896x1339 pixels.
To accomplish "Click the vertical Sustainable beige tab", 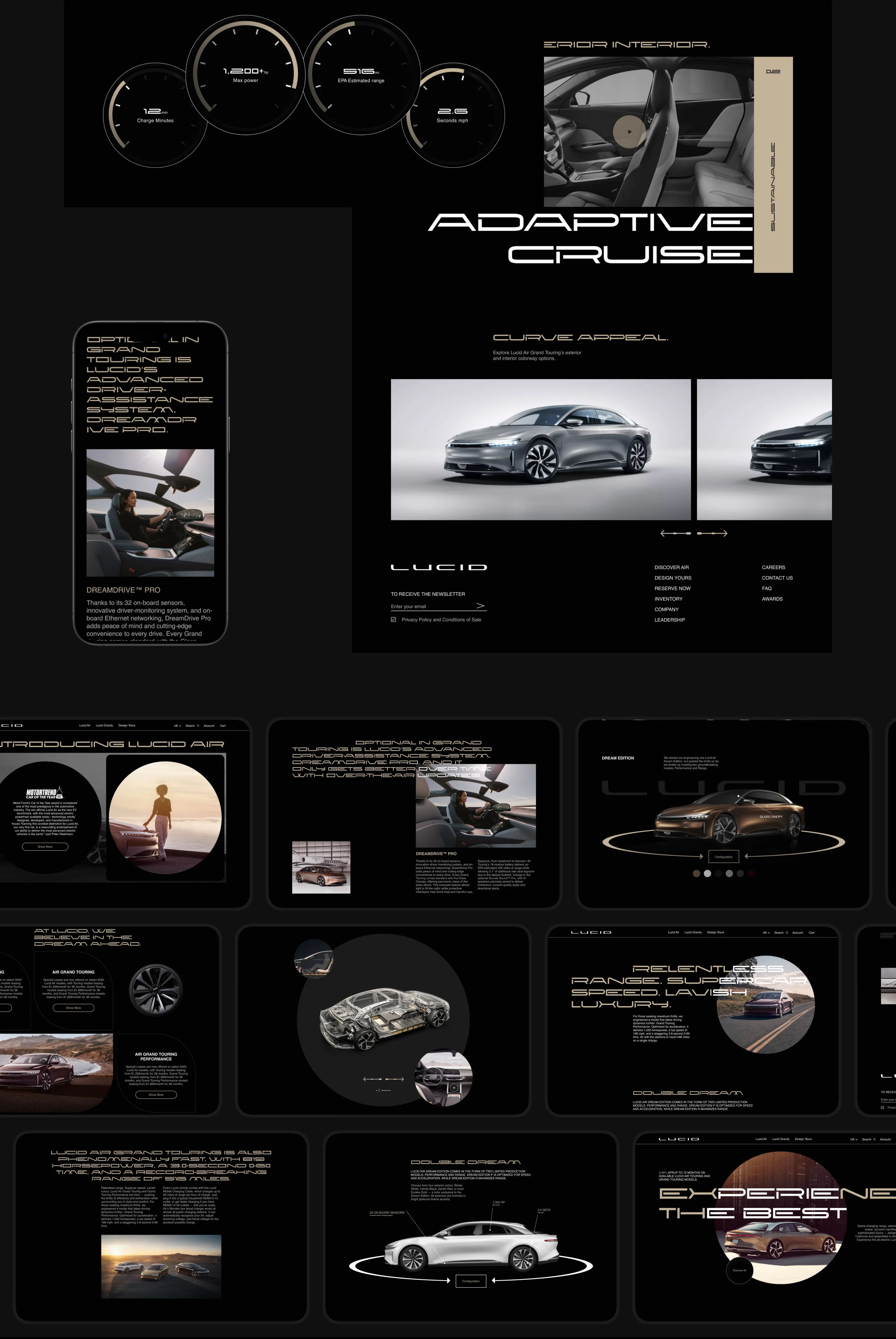I will [773, 164].
